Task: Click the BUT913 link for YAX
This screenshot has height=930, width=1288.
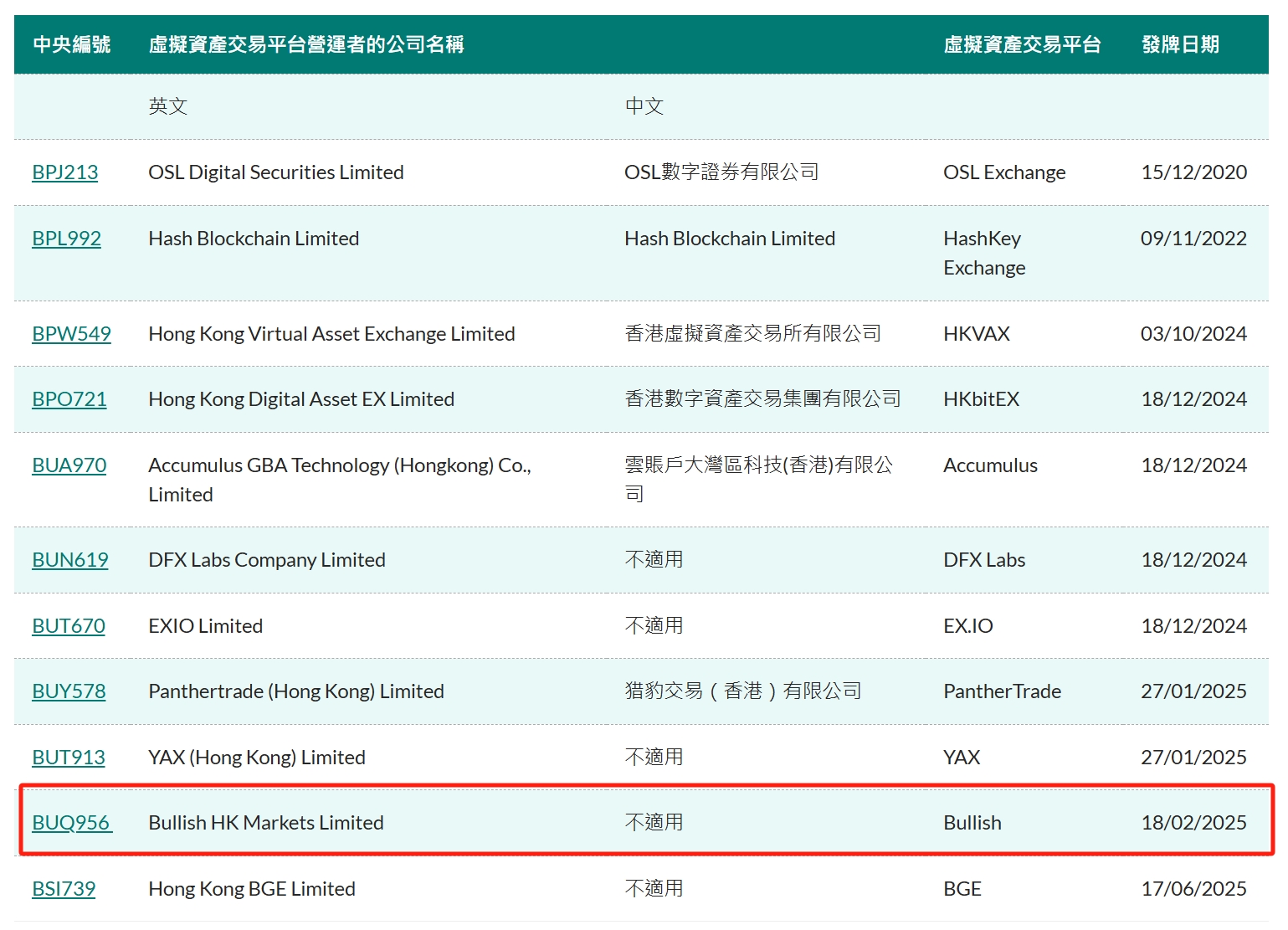Action: coord(68,758)
